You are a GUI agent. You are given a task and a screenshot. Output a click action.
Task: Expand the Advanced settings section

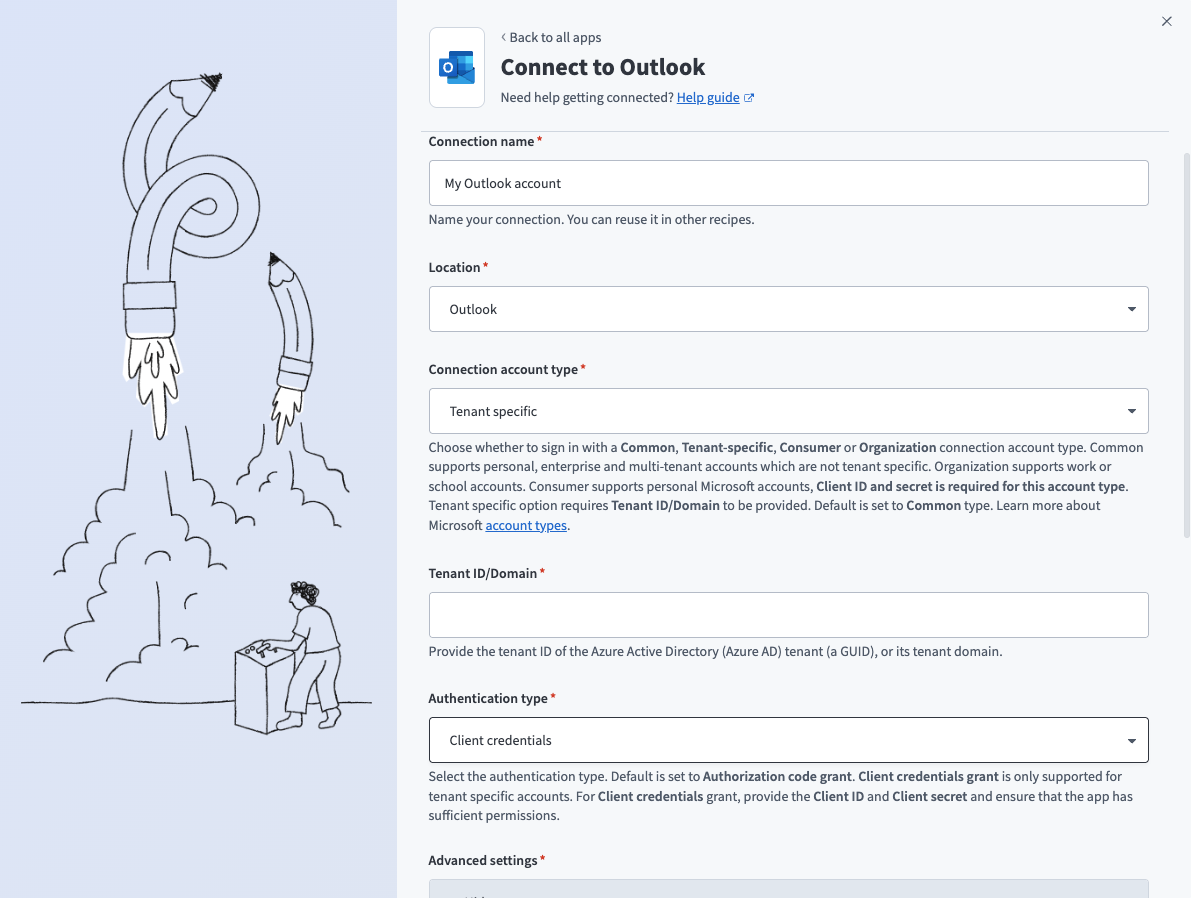point(788,888)
